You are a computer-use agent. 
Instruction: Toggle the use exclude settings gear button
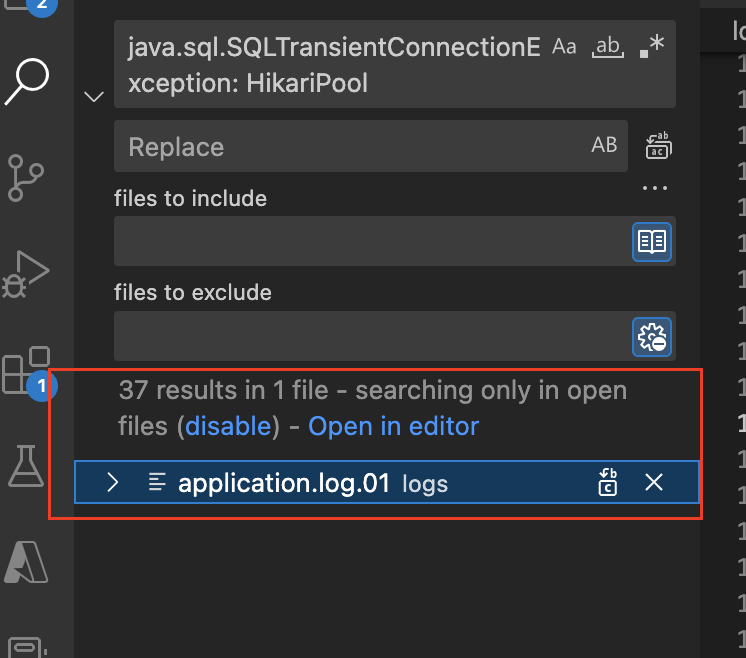coord(652,337)
